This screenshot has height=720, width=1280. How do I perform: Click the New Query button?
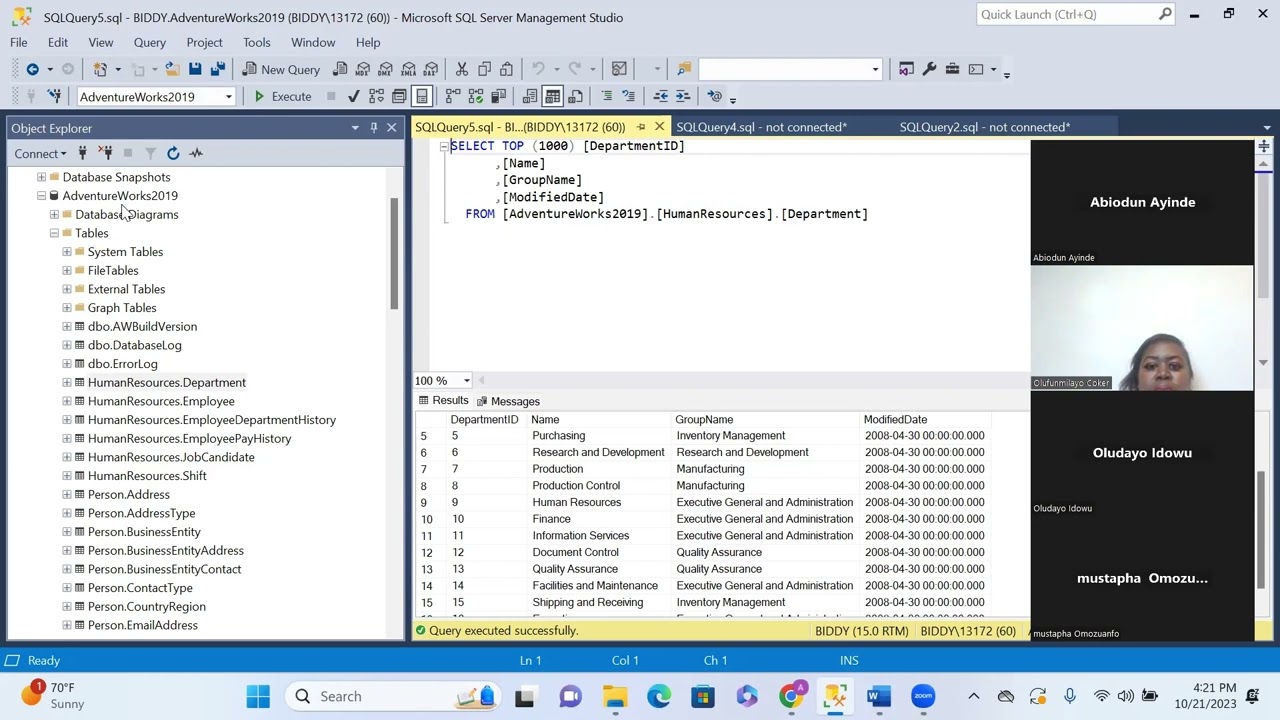[x=281, y=69]
